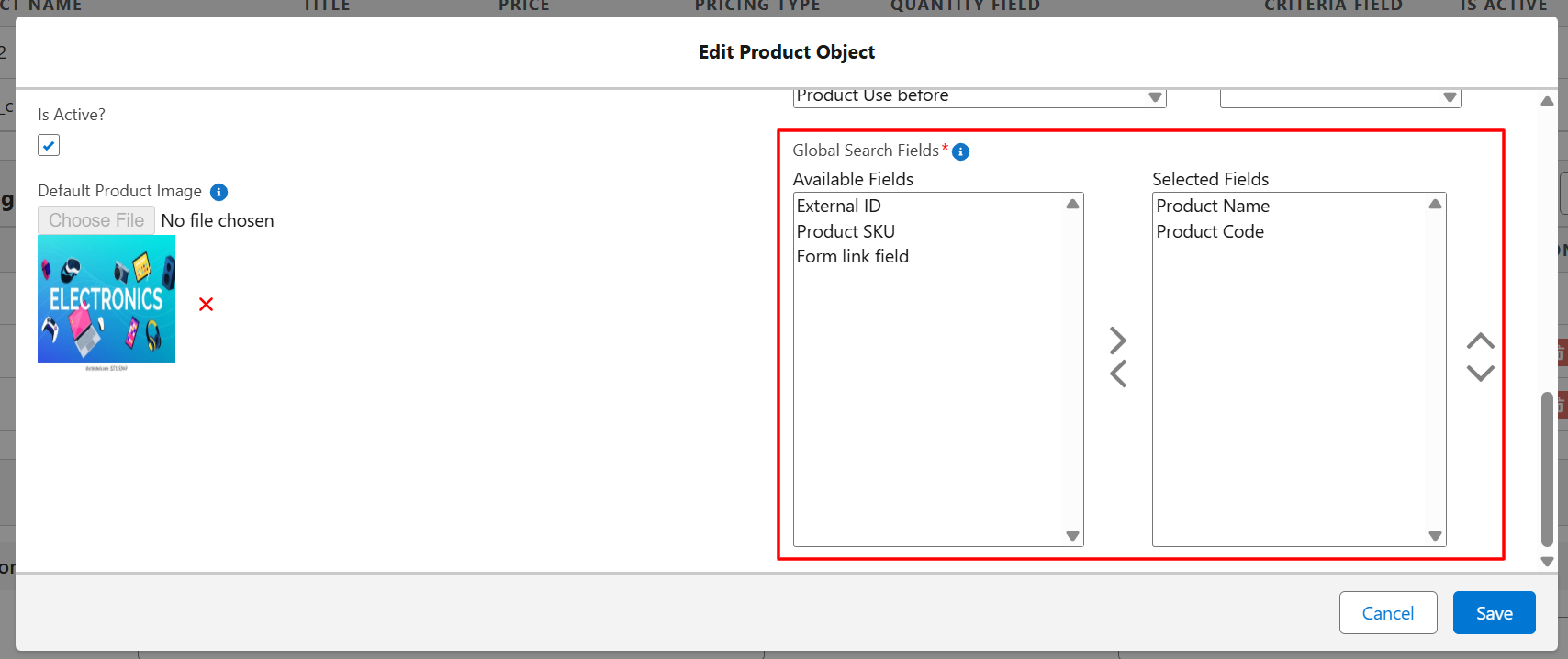Viewport: 1568px width, 659px height.
Task: Click the modal's vertical scrollbar down arrow
Action: click(1547, 561)
